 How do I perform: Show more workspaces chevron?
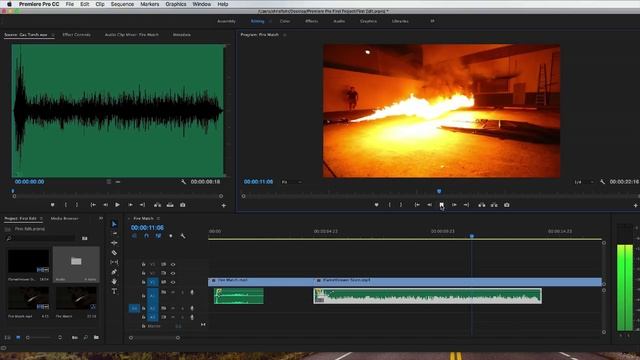pos(432,21)
